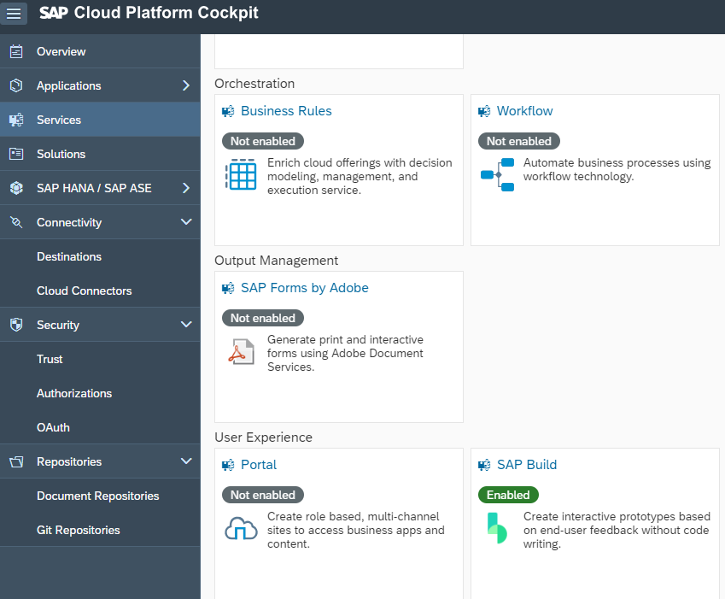Image resolution: width=725 pixels, height=599 pixels.
Task: Open Solutions in the navigation
Action: coord(100,154)
